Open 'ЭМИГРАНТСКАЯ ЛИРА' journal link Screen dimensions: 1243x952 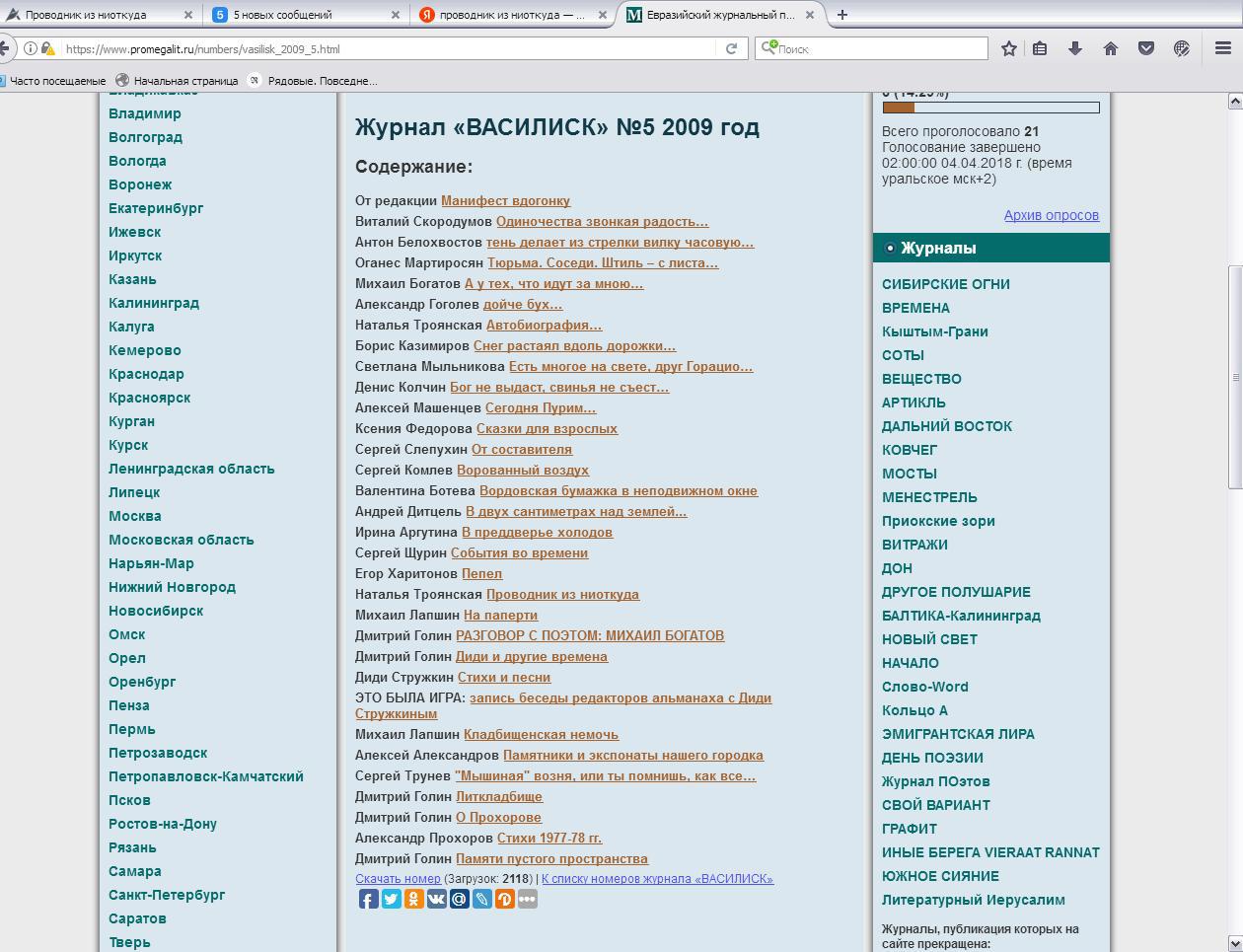coord(958,734)
